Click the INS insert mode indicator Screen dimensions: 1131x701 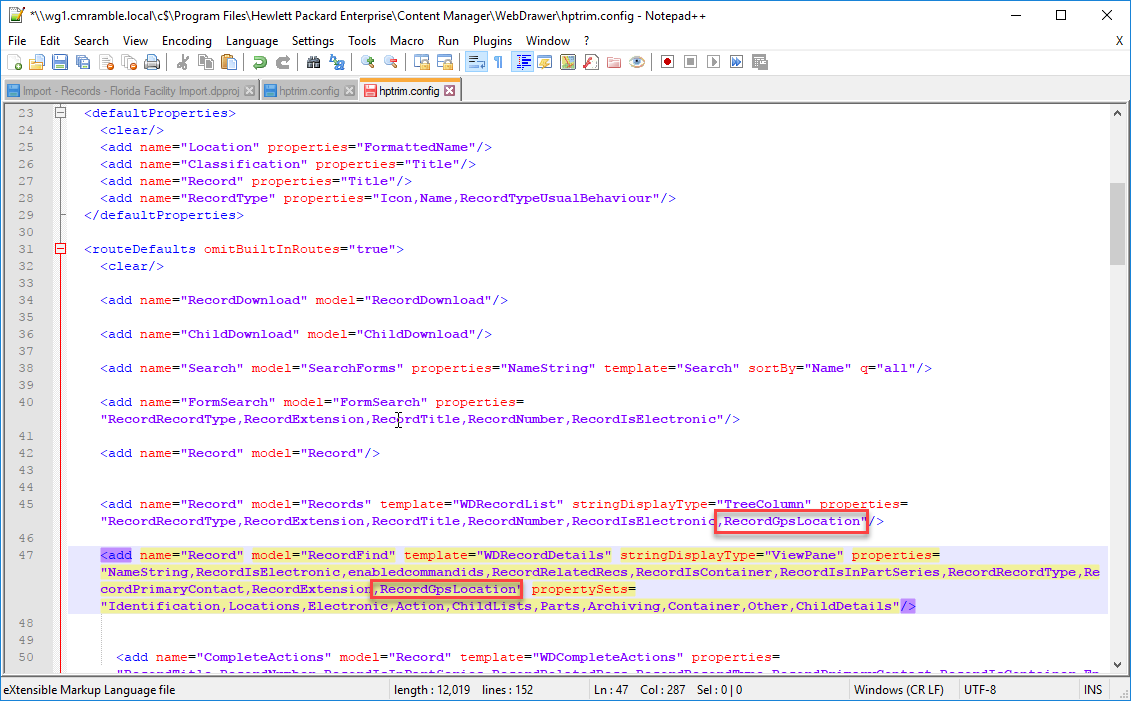click(x=1093, y=690)
